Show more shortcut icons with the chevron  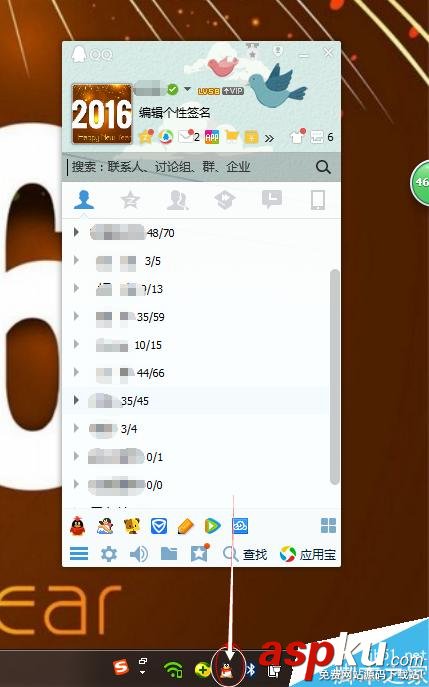pyautogui.click(x=269, y=138)
